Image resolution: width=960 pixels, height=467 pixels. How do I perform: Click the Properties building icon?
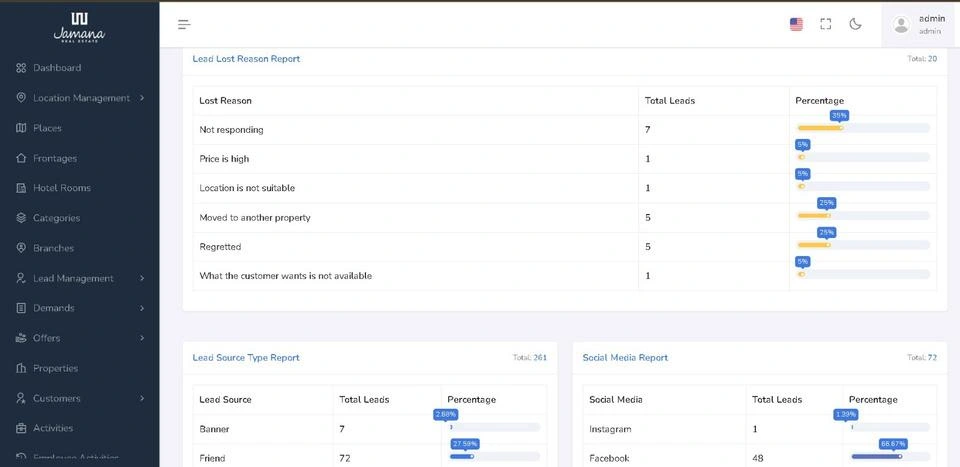(21, 368)
